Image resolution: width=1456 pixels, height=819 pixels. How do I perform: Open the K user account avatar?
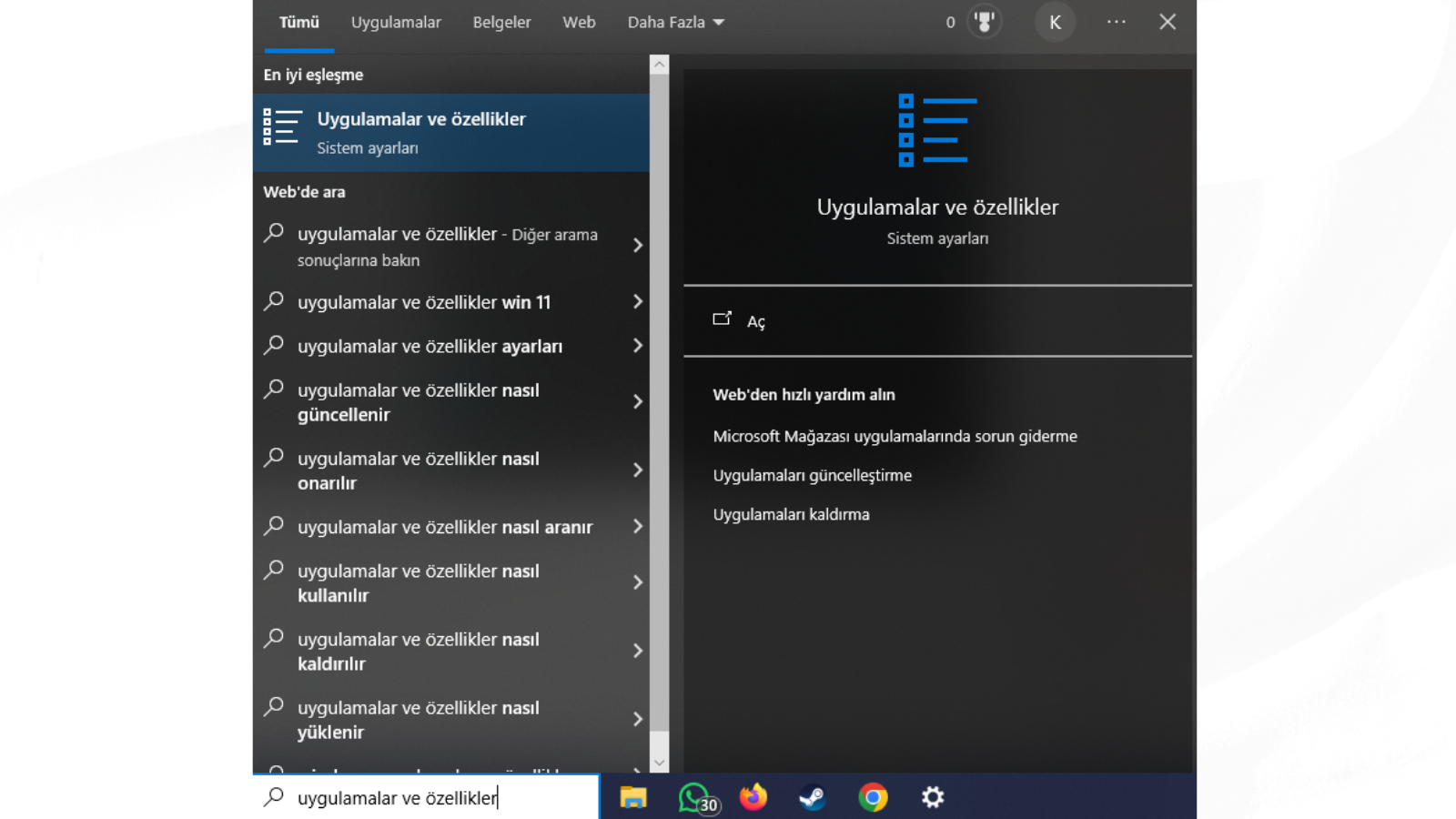1055,23
